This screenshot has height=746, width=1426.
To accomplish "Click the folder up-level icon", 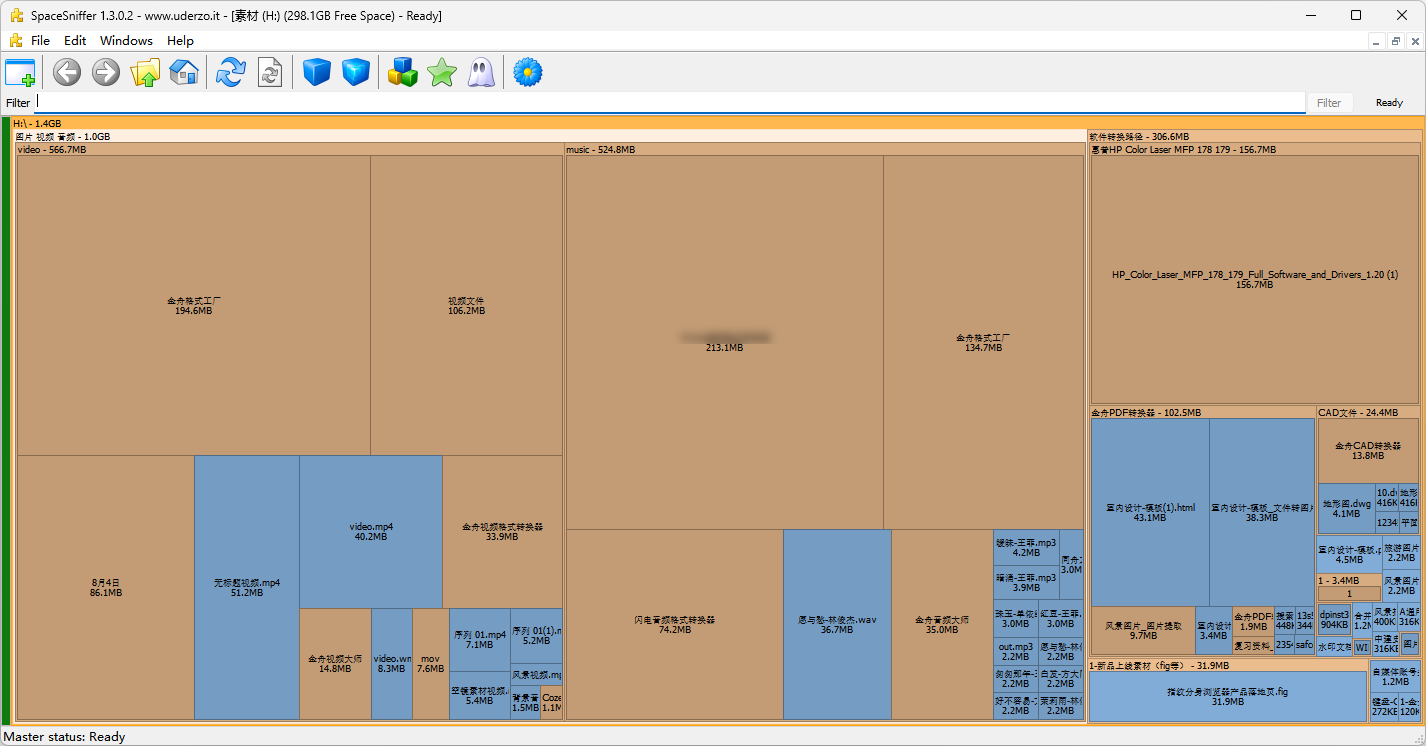I will tap(145, 72).
